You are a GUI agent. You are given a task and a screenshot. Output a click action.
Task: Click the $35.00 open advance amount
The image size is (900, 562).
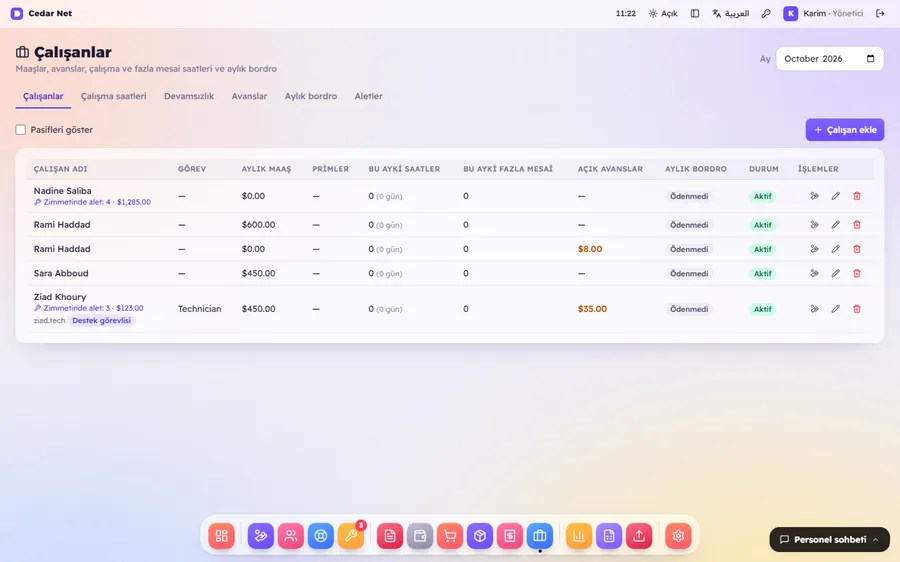[x=592, y=309]
